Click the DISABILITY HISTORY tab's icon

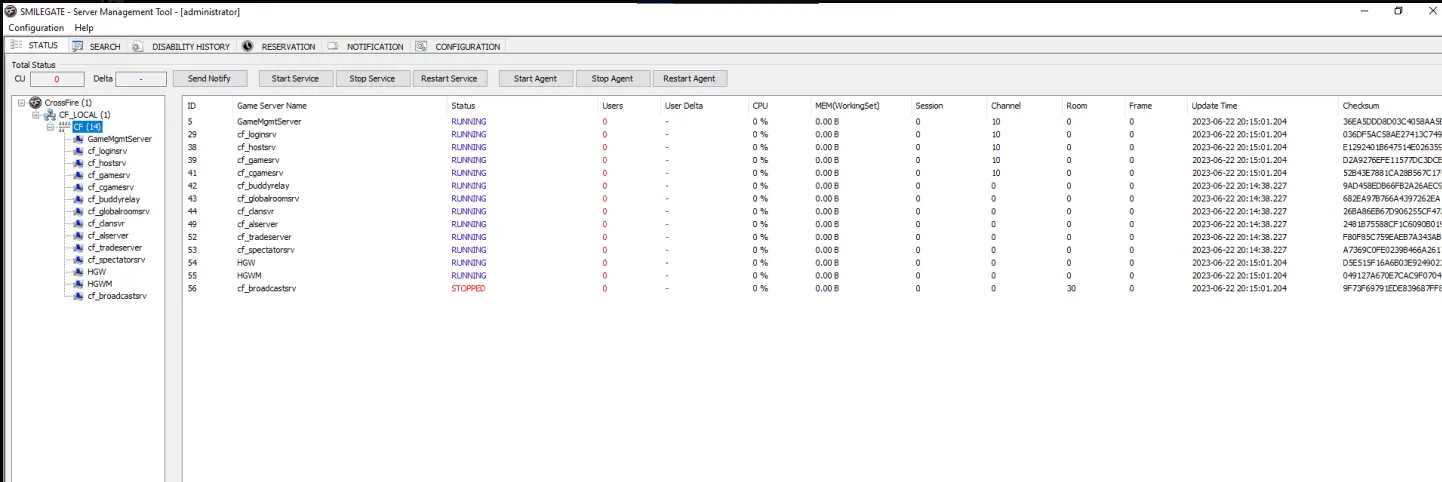(139, 46)
